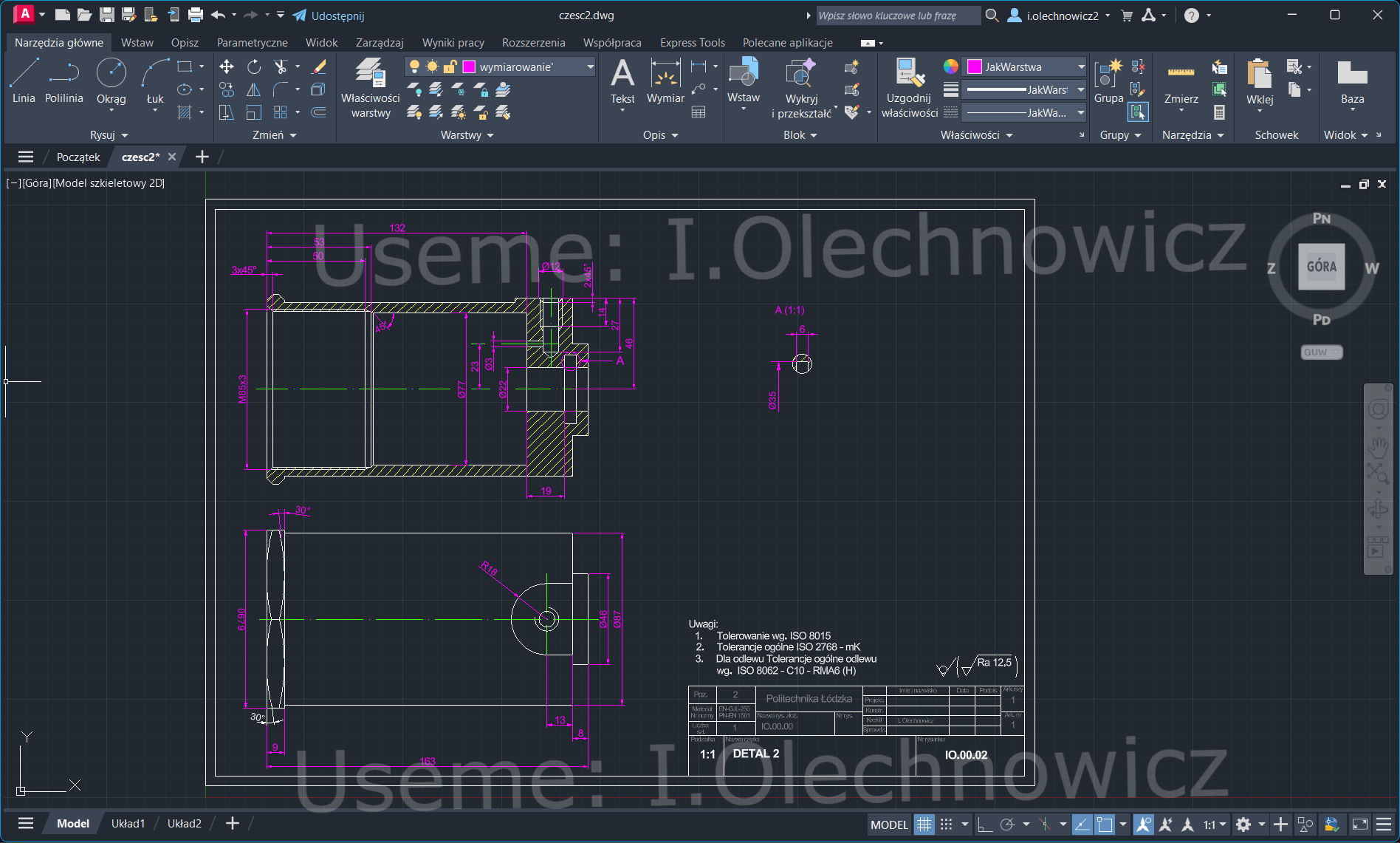Click the Udostępnij share button
The image size is (1400, 843).
tap(328, 16)
